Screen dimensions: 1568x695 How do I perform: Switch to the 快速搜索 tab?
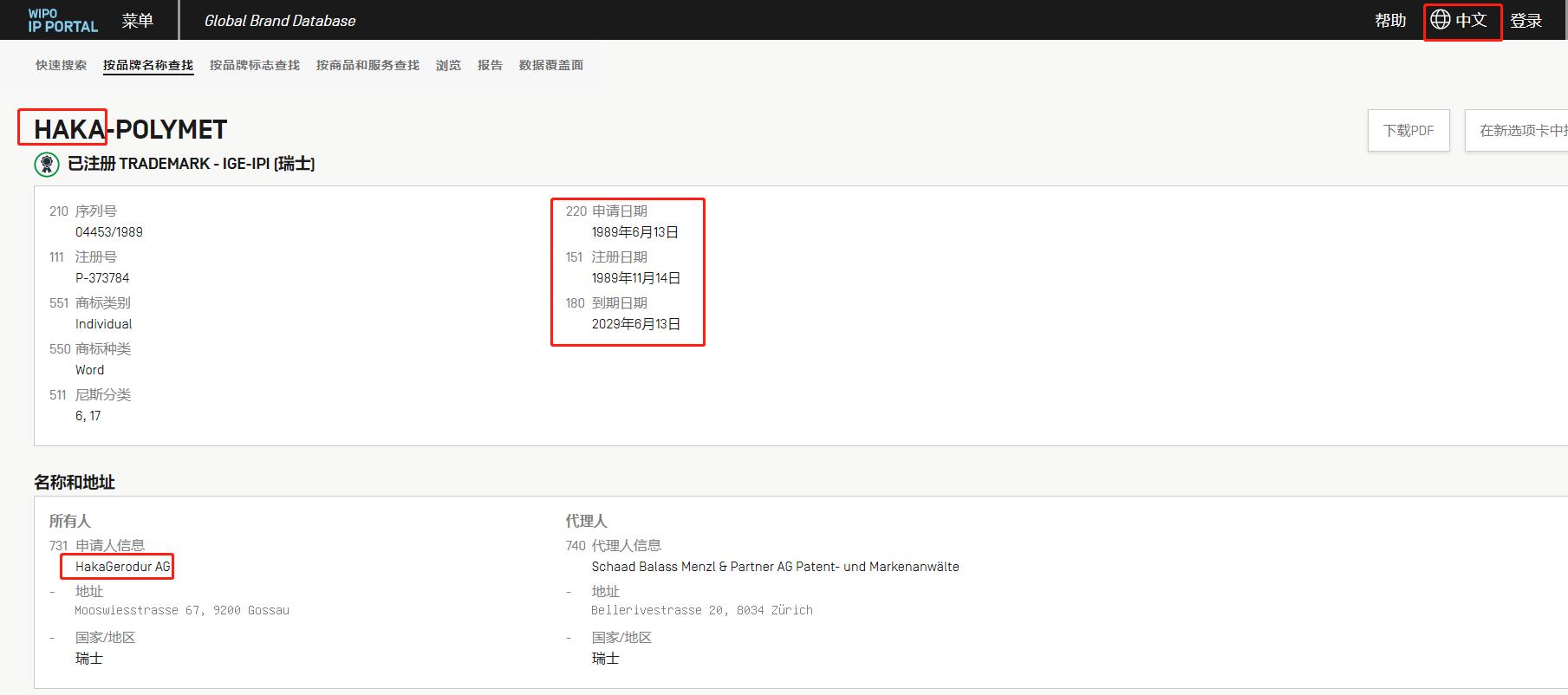[x=61, y=65]
